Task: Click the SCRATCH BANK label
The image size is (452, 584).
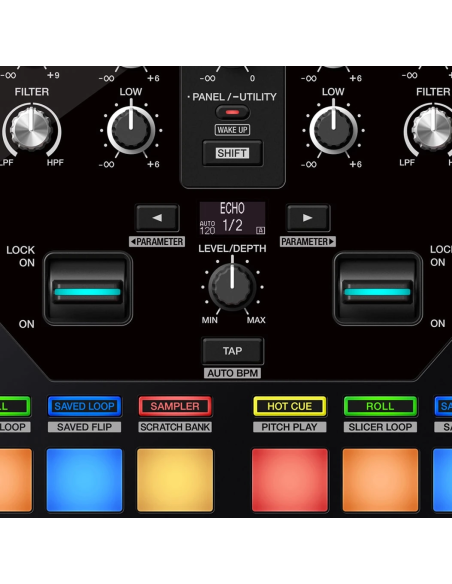Action: [175, 427]
